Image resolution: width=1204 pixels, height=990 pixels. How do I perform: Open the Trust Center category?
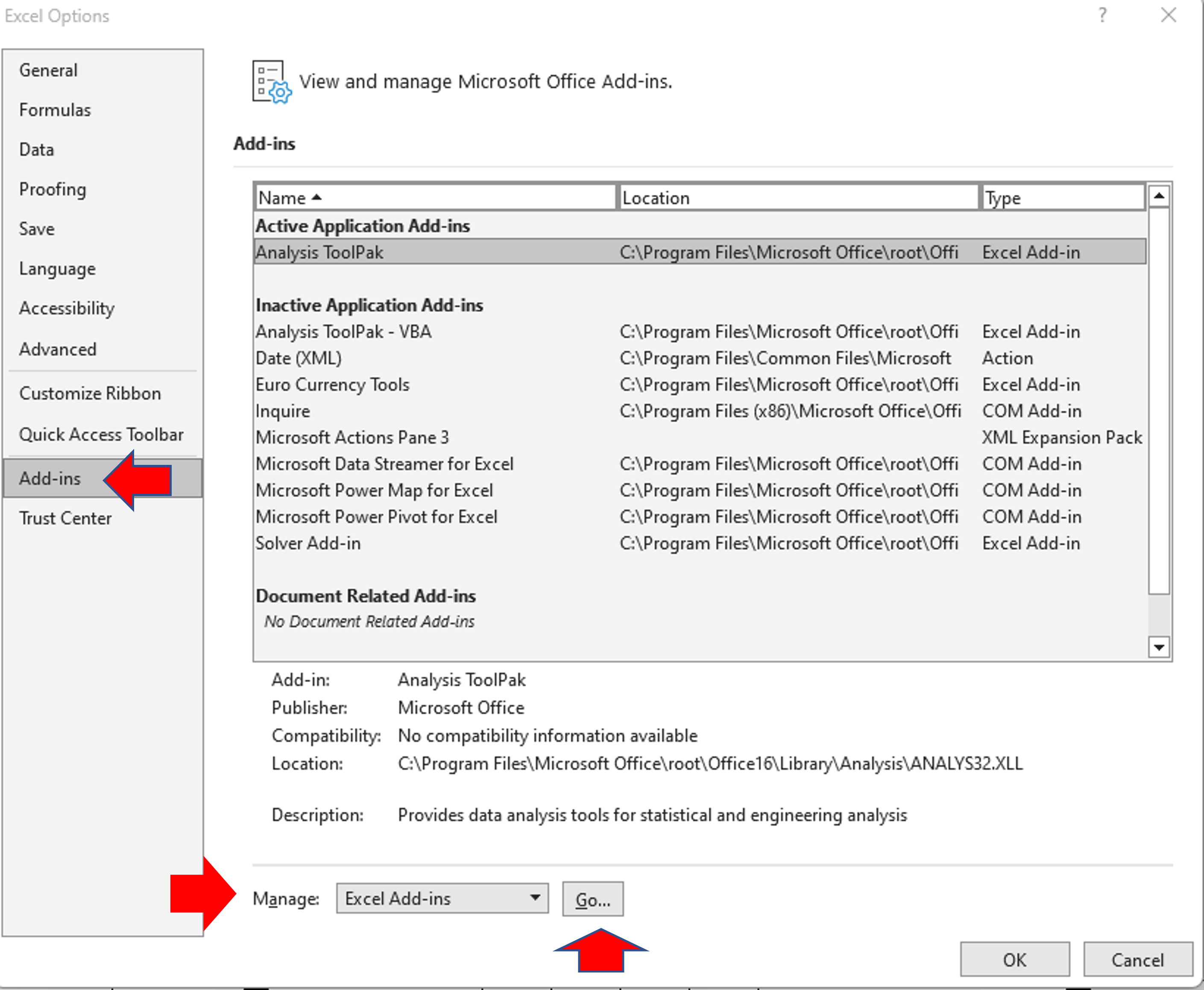(x=65, y=518)
